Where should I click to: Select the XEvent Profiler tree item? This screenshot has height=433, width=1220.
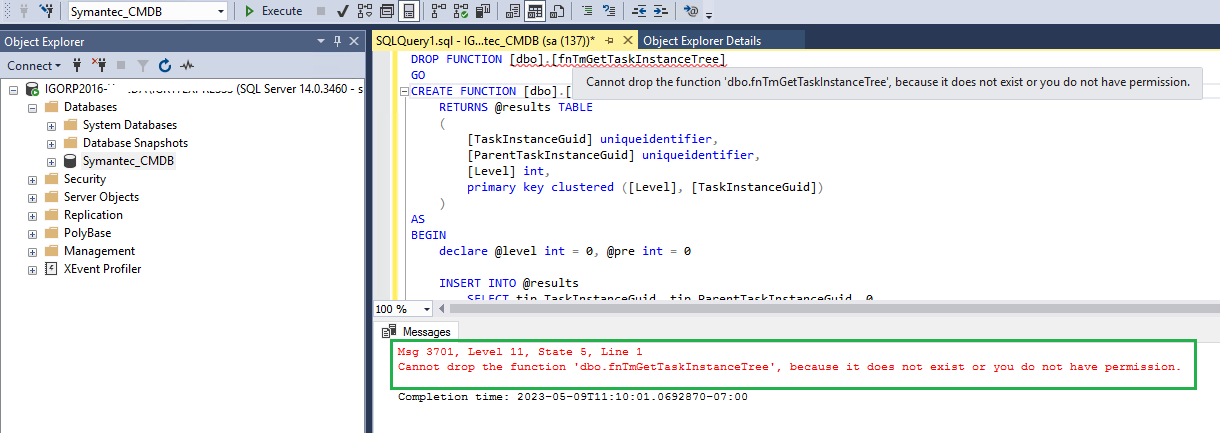(102, 269)
